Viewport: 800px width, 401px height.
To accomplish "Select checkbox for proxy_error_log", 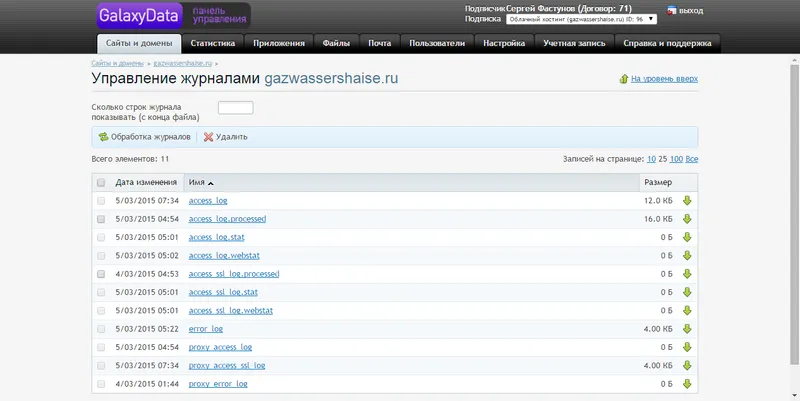I will click(101, 384).
